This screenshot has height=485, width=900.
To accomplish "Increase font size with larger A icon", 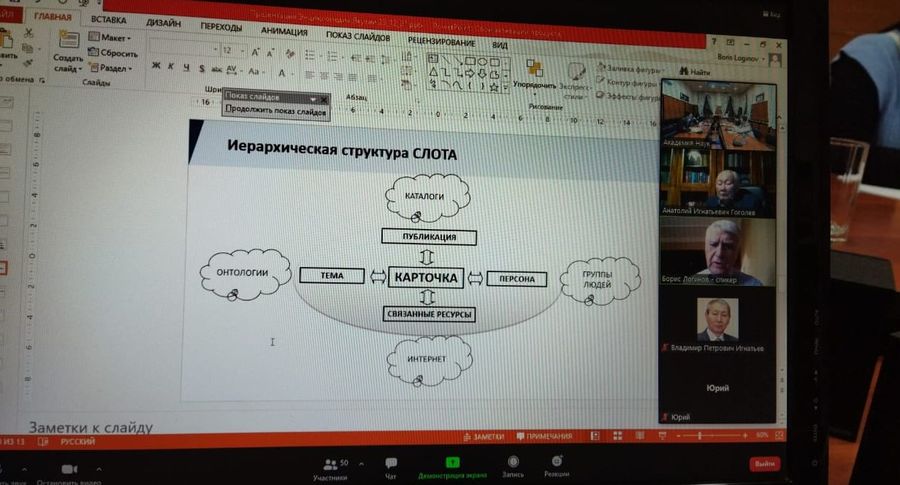I will point(255,52).
